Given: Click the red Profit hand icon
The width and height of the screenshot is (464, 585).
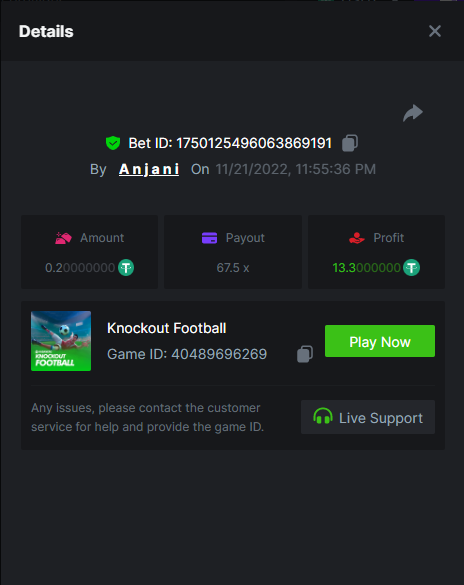Looking at the screenshot, I should (x=357, y=238).
